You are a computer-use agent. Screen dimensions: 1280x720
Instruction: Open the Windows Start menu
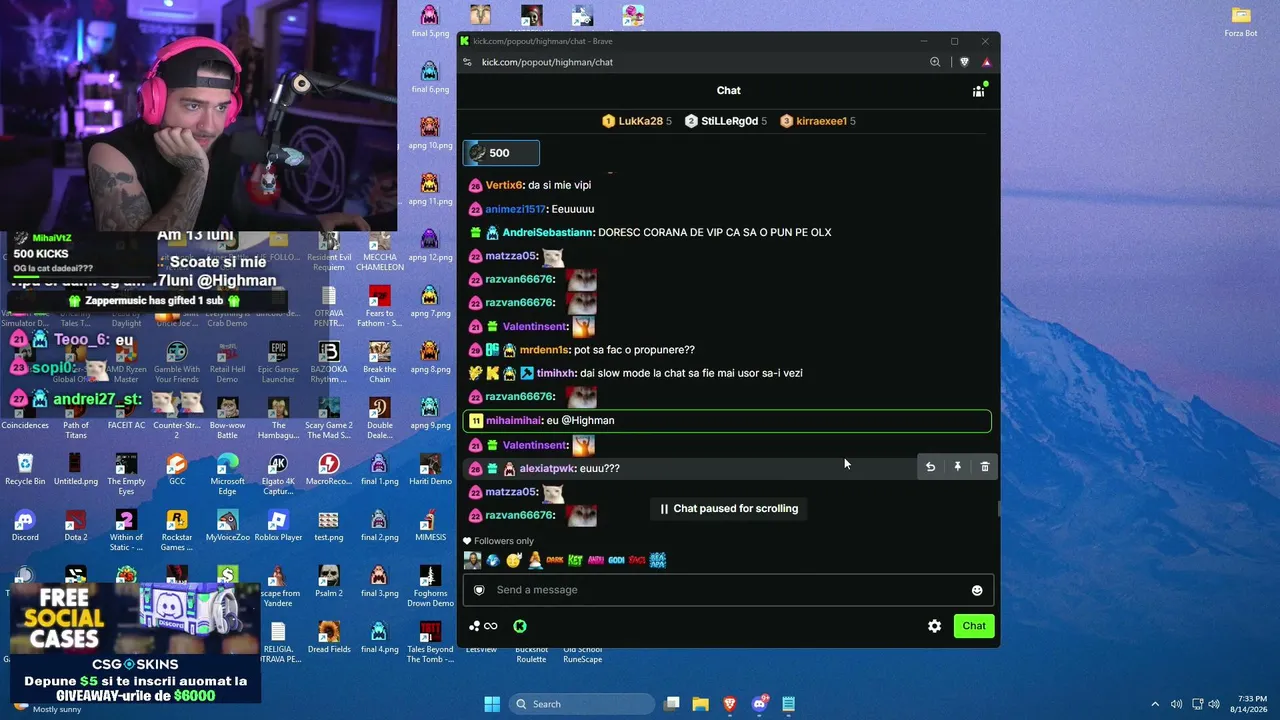(x=492, y=704)
